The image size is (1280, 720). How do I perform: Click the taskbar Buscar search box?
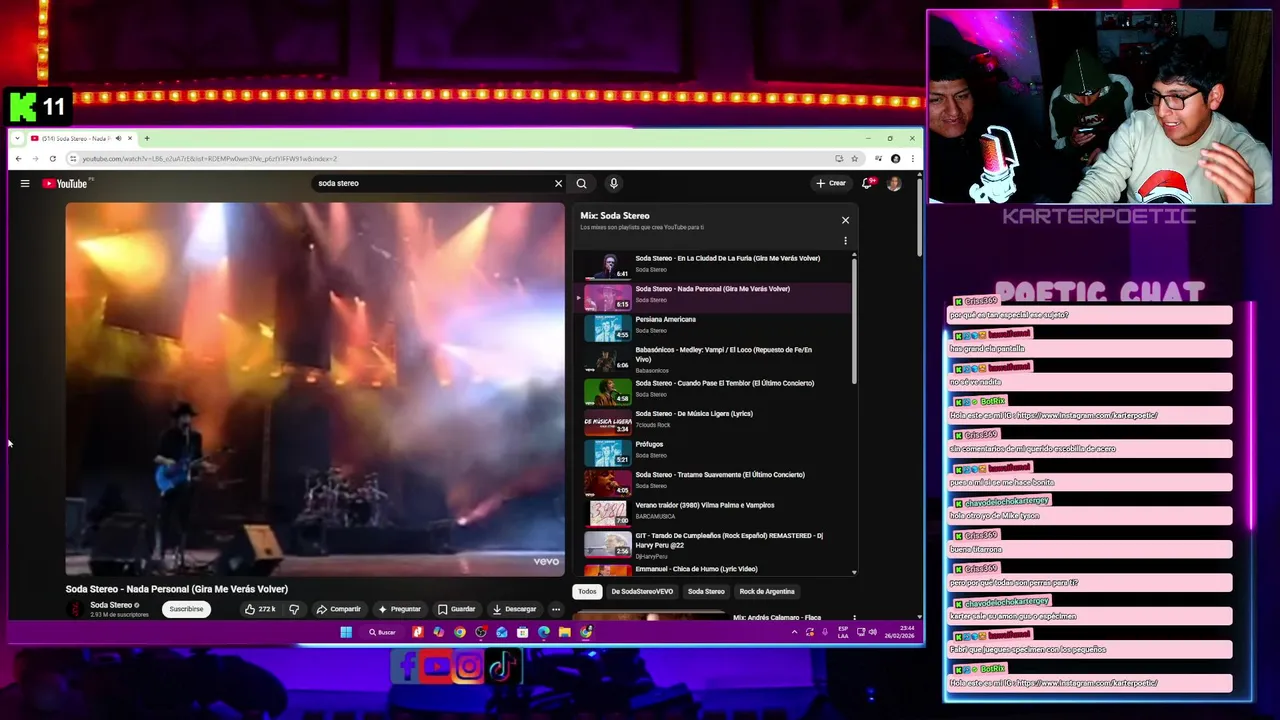click(x=383, y=632)
